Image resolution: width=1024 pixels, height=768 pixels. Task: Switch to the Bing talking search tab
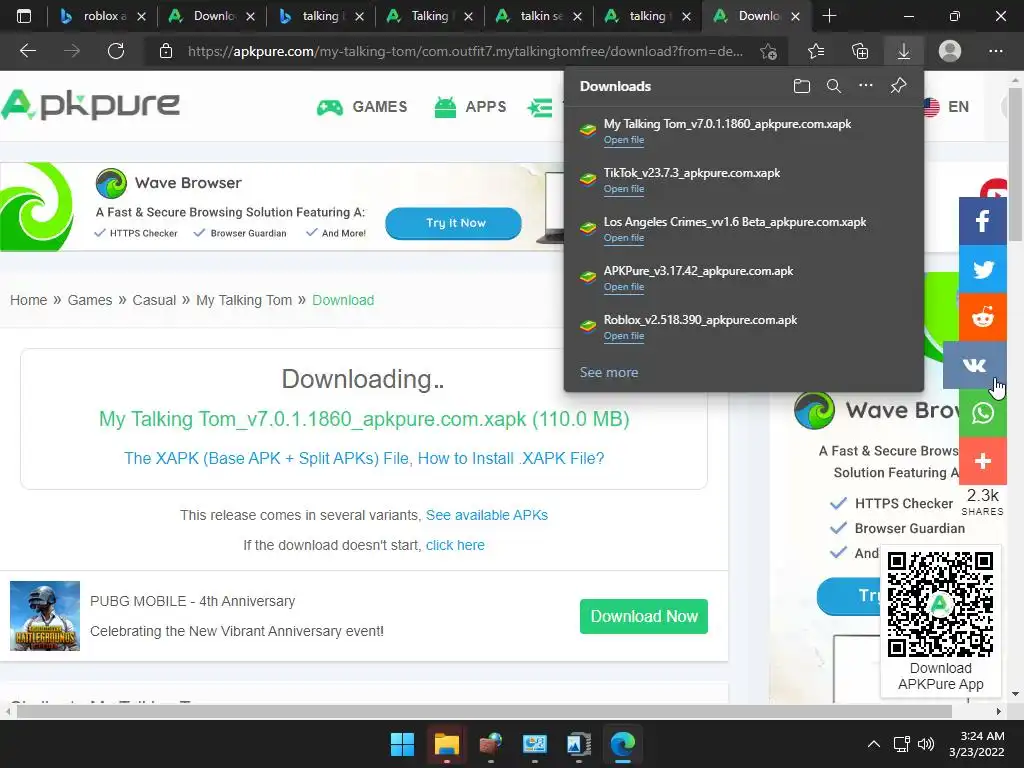click(x=320, y=16)
